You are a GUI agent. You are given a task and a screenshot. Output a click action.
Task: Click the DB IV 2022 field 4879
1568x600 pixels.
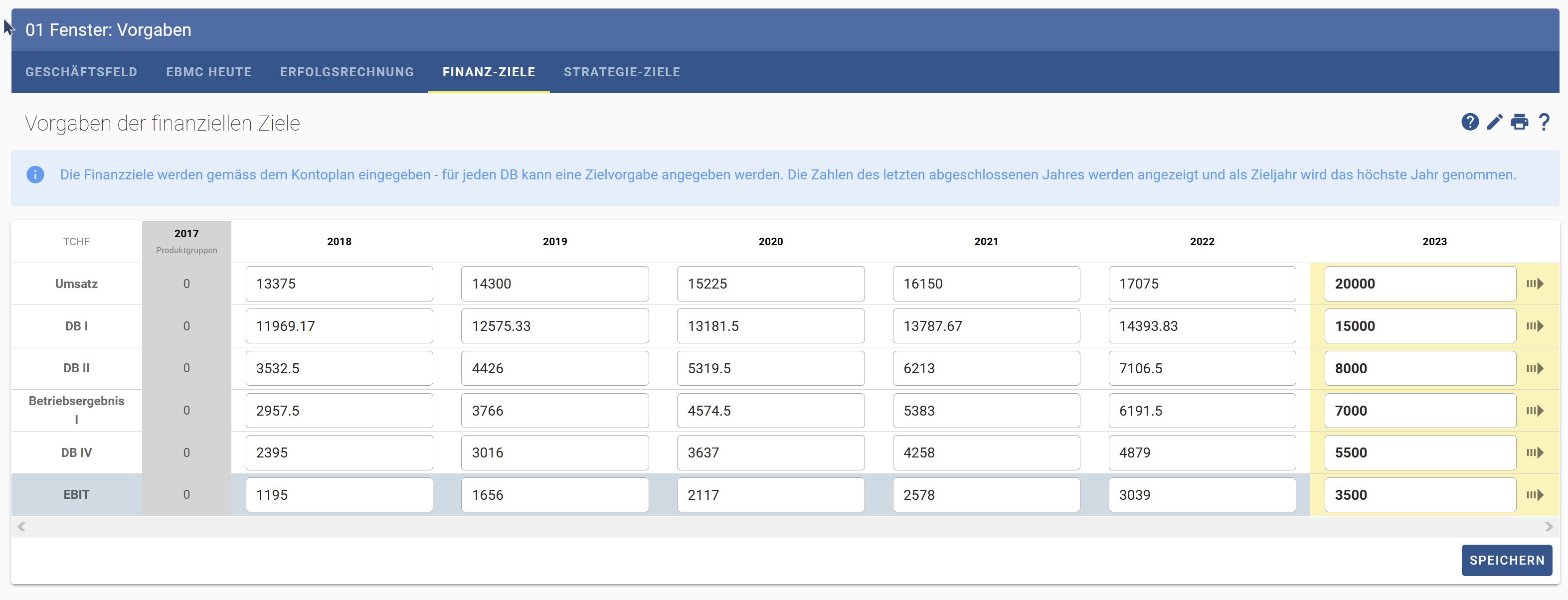[x=1202, y=452]
